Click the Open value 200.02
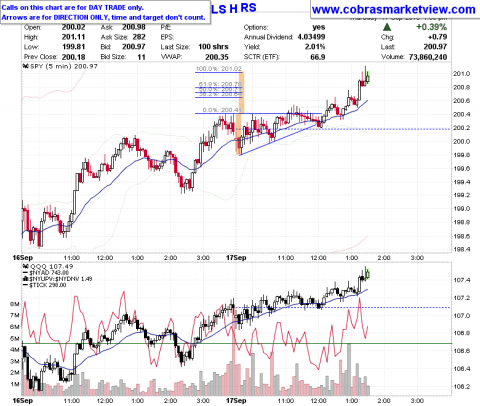Screen dimensions: 480x406 [73, 27]
